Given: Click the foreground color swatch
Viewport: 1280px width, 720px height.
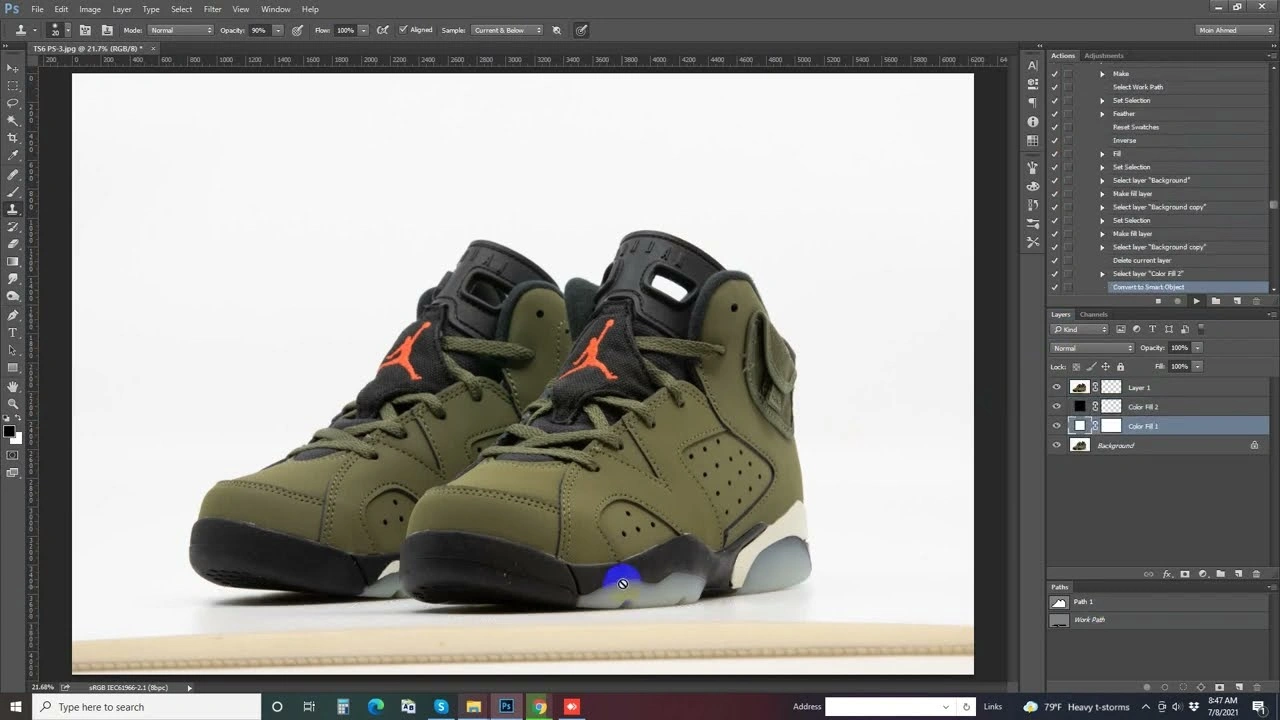Looking at the screenshot, I should click(x=8, y=432).
